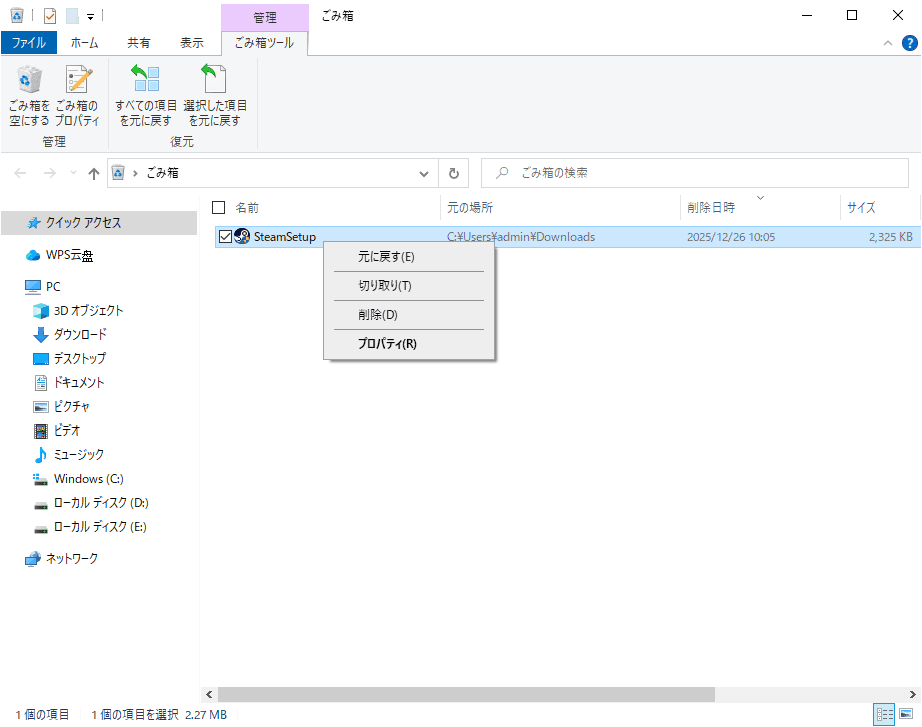This screenshot has width=922, height=727.
Task: Uncheck the checkbox next to SteamSetup
Action: coord(226,236)
